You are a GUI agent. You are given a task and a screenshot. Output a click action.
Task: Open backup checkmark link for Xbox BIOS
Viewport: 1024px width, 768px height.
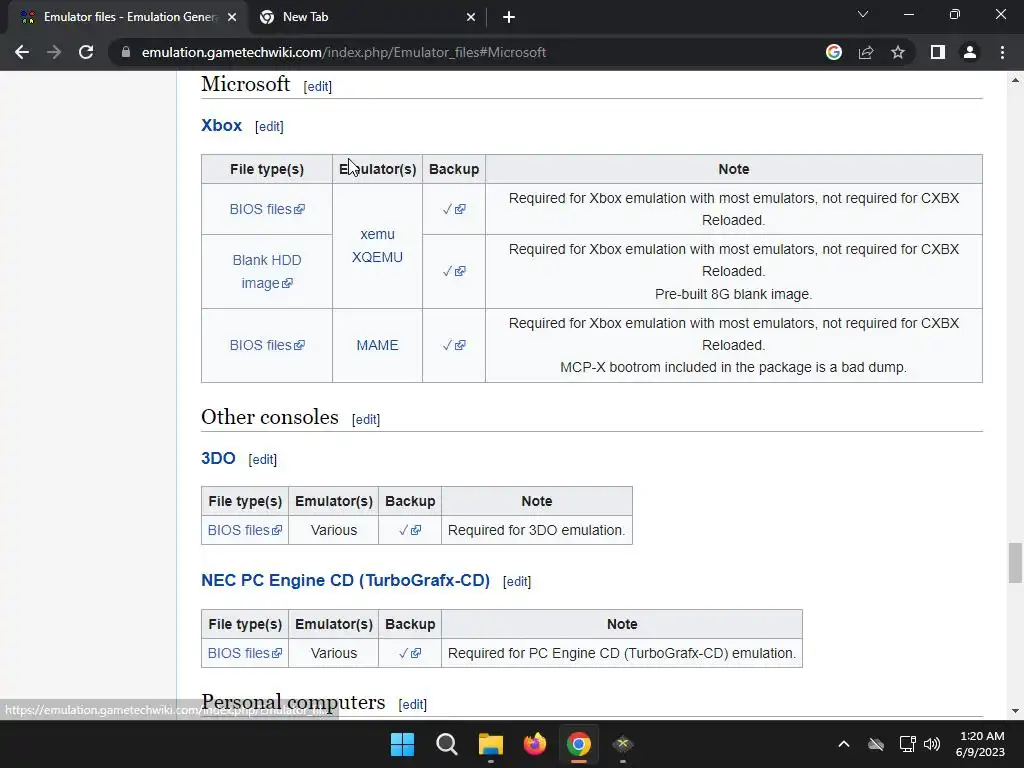[454, 209]
